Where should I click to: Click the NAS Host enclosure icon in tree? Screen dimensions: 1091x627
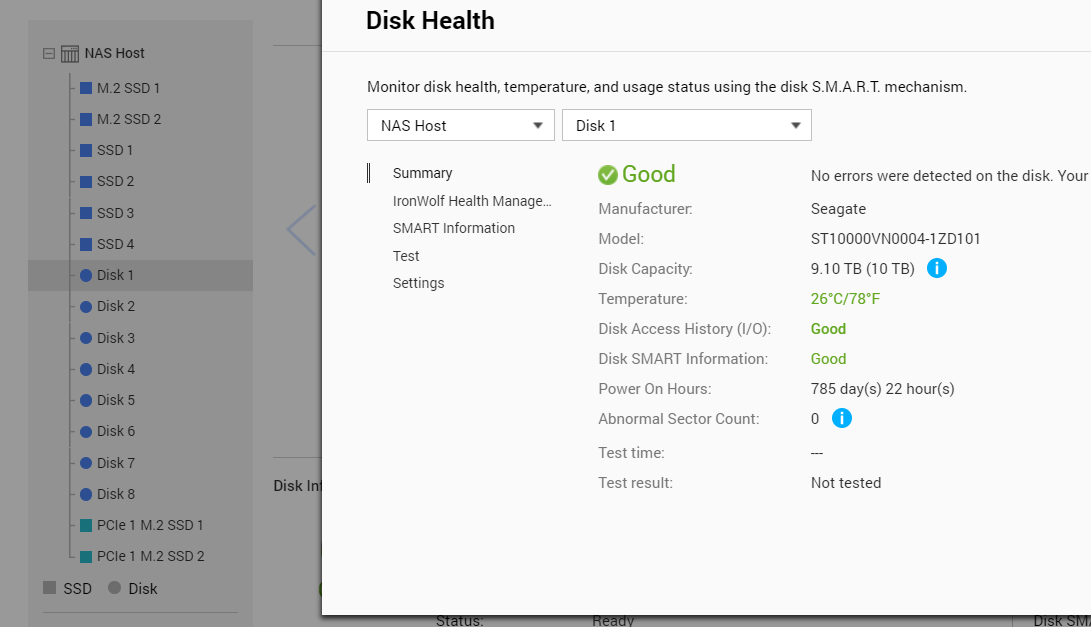70,53
